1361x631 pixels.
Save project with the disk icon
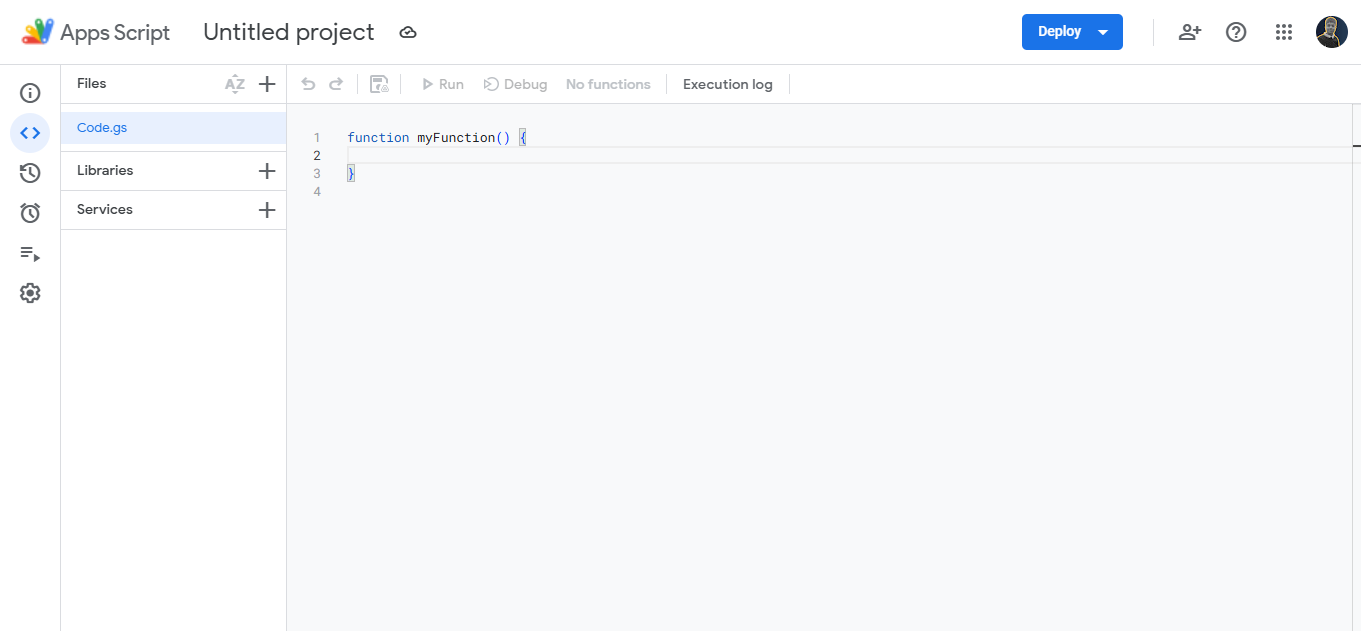point(379,84)
